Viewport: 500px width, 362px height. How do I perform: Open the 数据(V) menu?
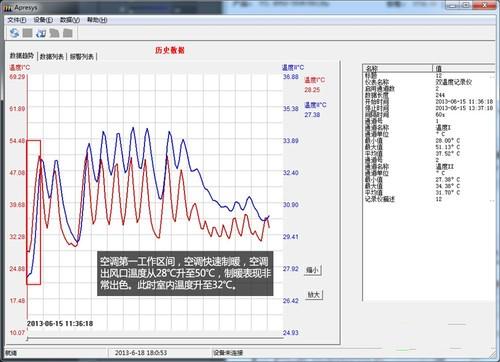pos(70,20)
